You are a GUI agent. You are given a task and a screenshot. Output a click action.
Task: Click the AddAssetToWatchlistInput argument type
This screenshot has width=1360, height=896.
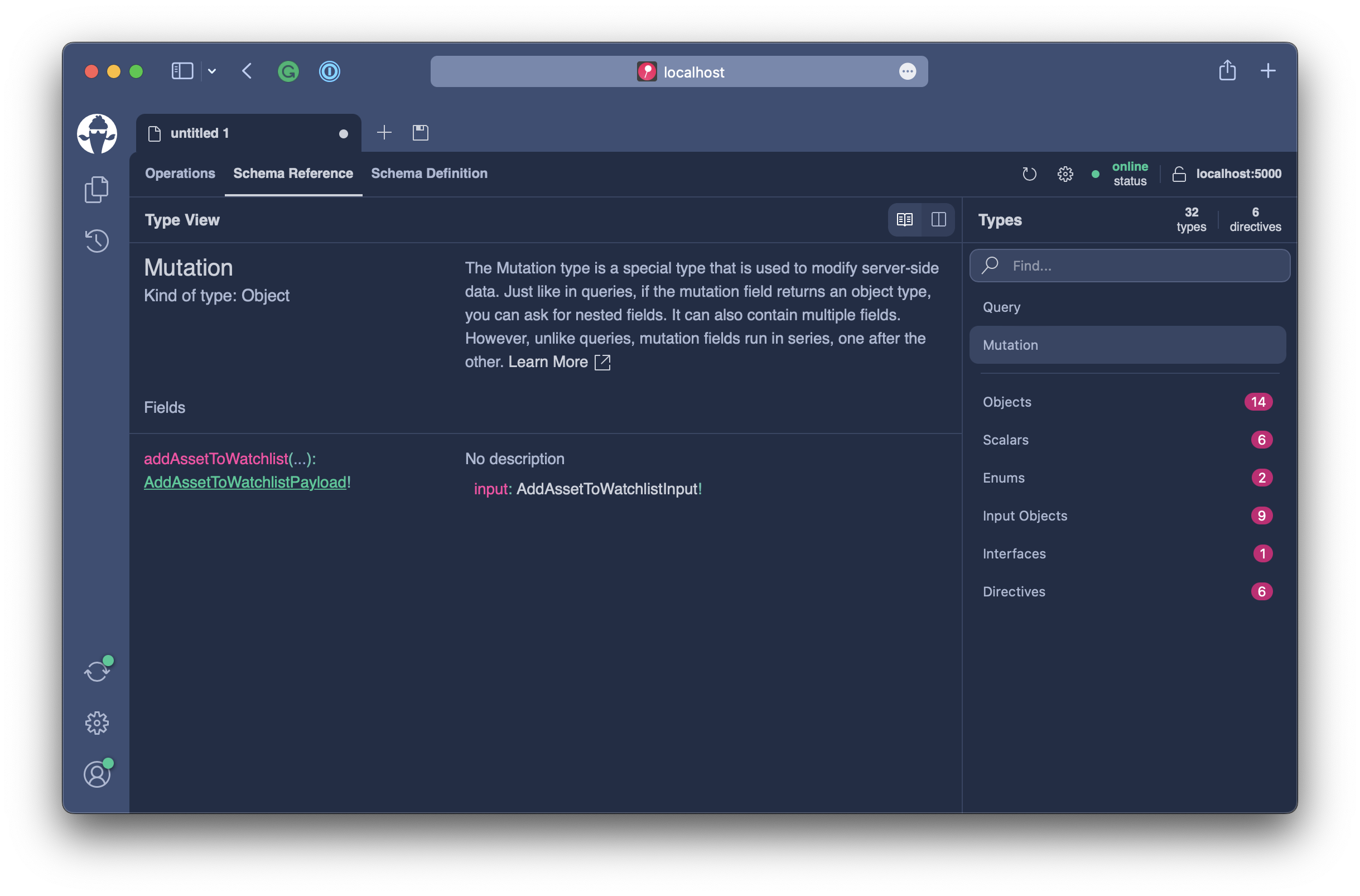click(607, 489)
